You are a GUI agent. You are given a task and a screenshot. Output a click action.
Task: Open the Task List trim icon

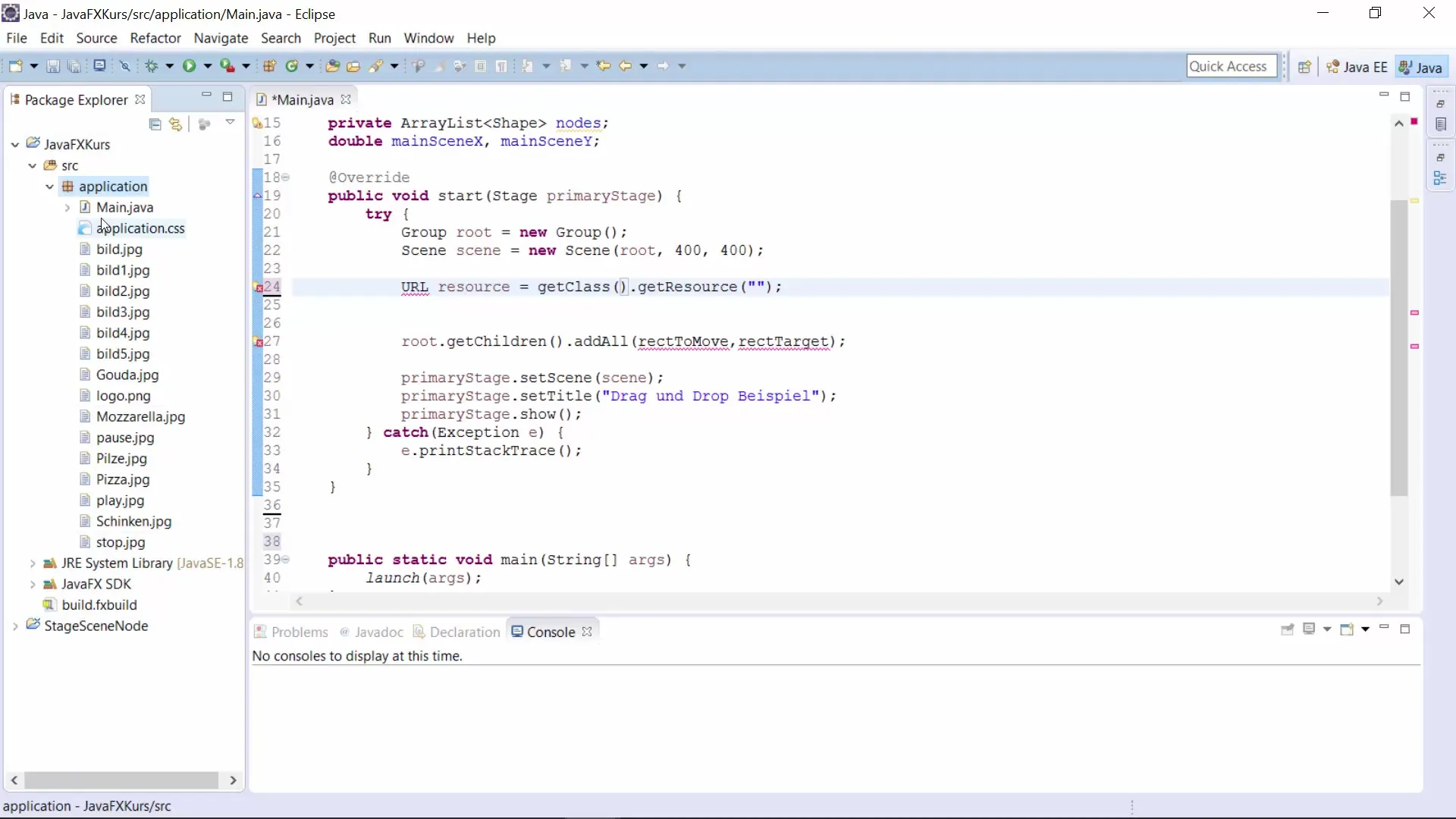1441,124
